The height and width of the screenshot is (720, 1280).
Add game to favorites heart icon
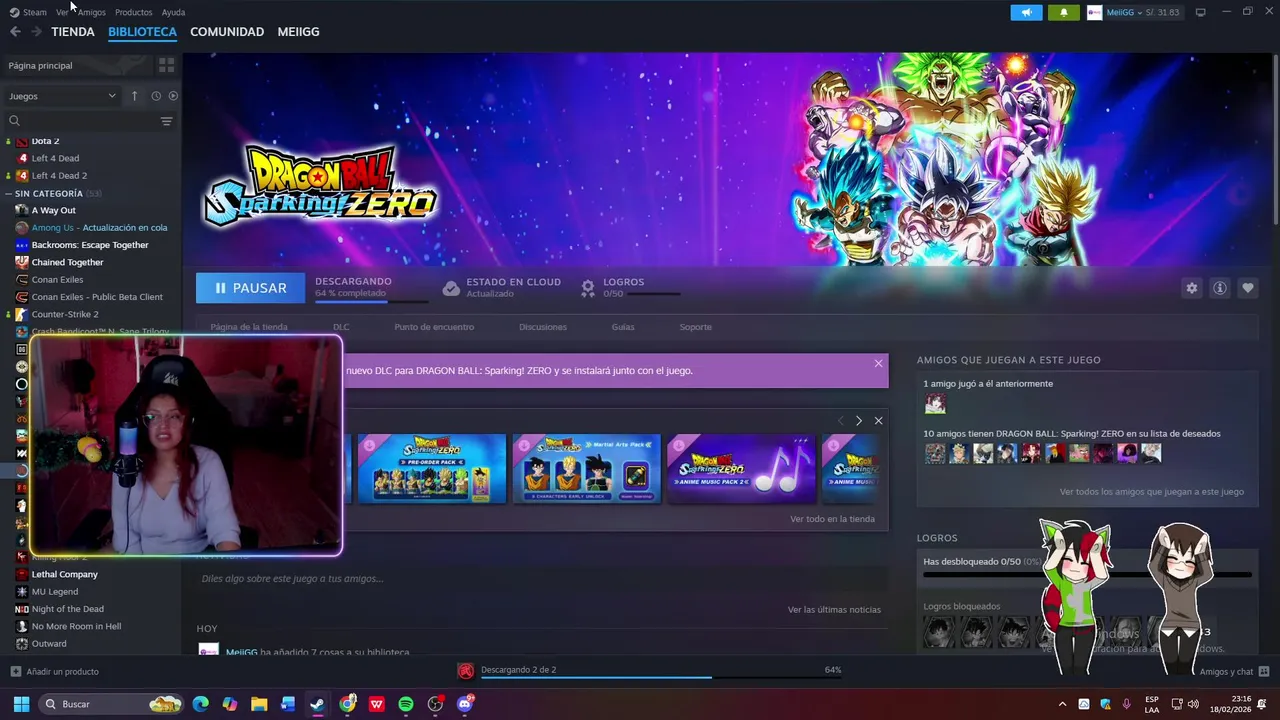(1247, 288)
